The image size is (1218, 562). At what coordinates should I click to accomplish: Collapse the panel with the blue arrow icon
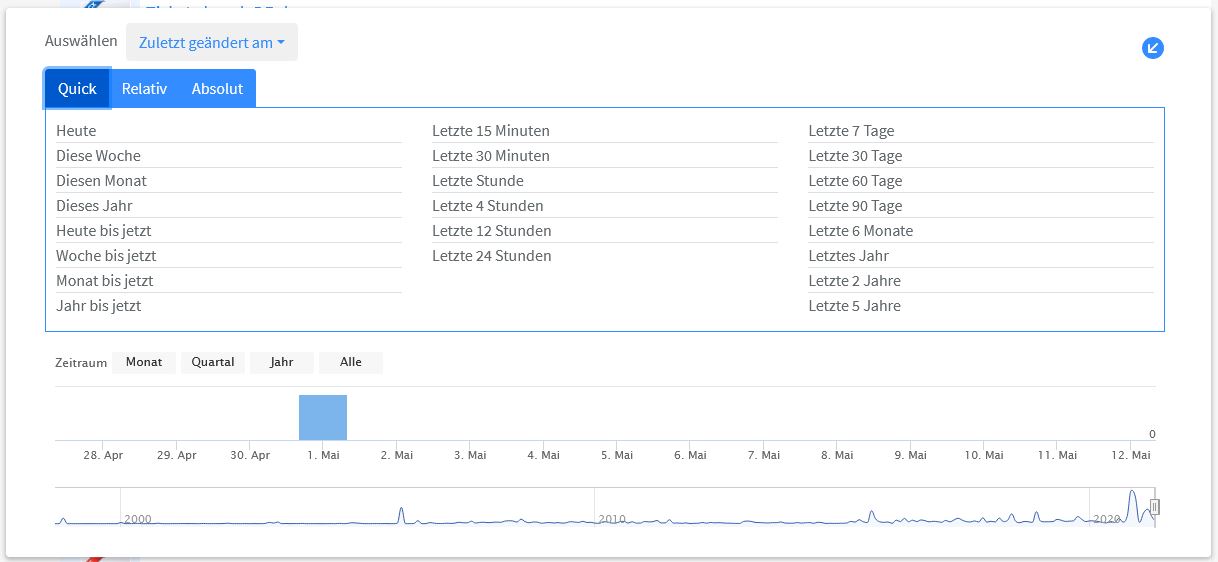pyautogui.click(x=1153, y=47)
